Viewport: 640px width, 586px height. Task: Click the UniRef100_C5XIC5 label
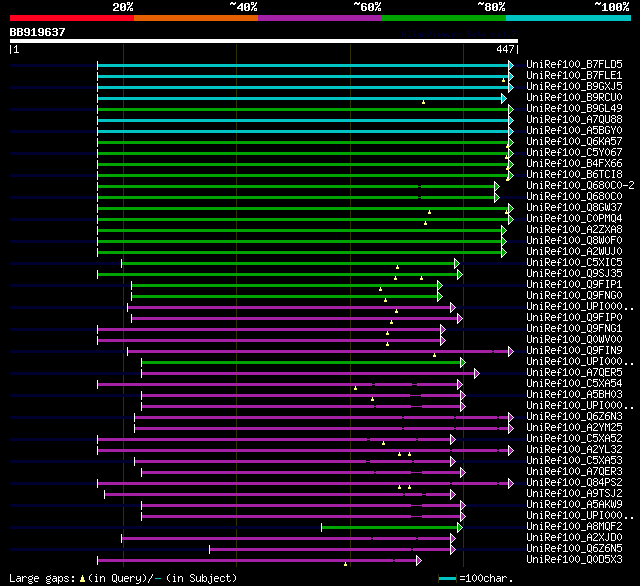tap(574, 263)
